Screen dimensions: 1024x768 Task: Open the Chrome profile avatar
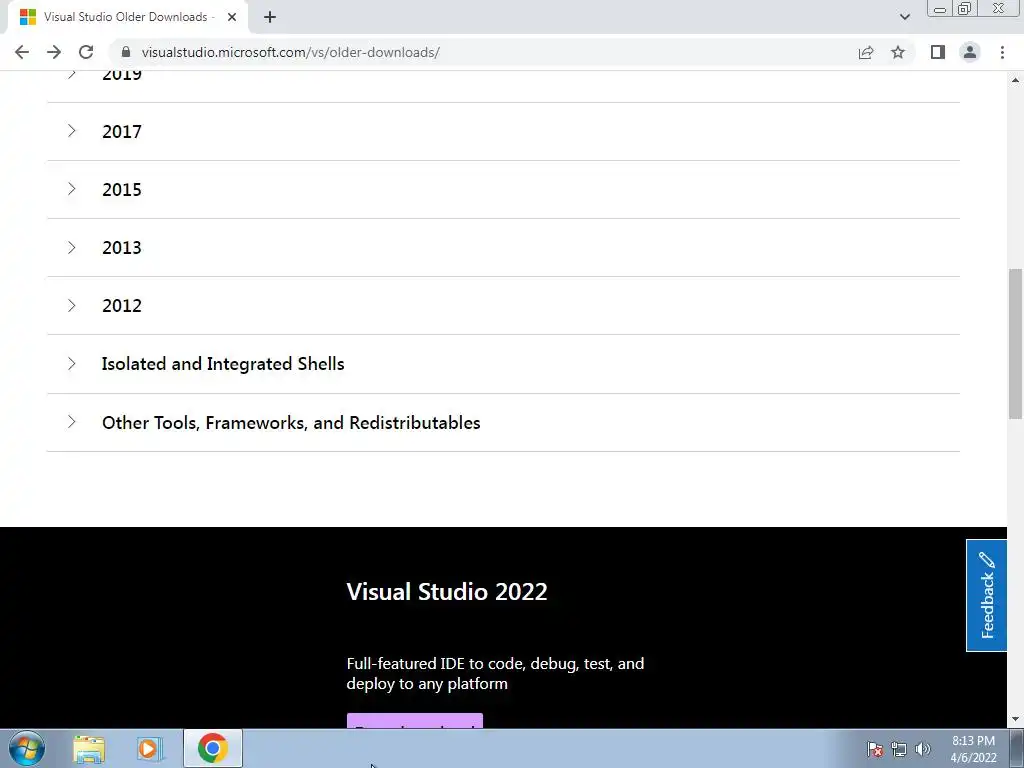(970, 52)
